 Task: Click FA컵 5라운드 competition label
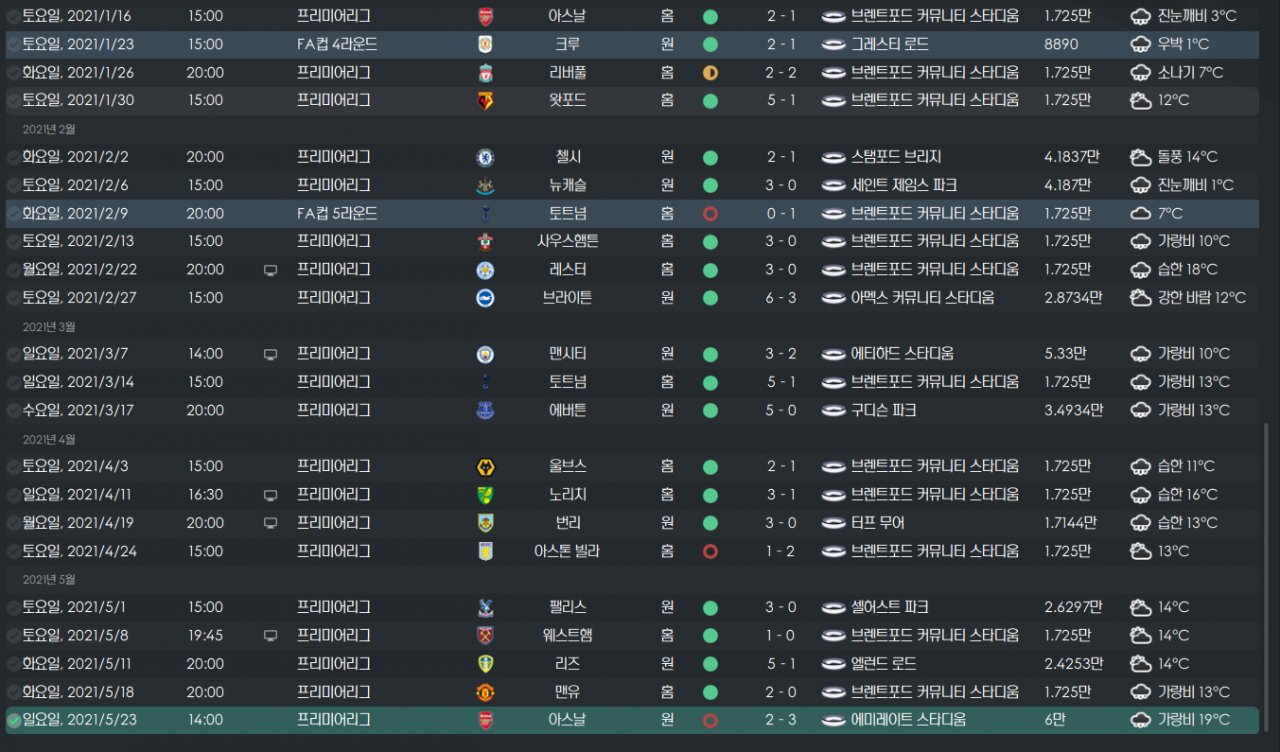tap(337, 213)
